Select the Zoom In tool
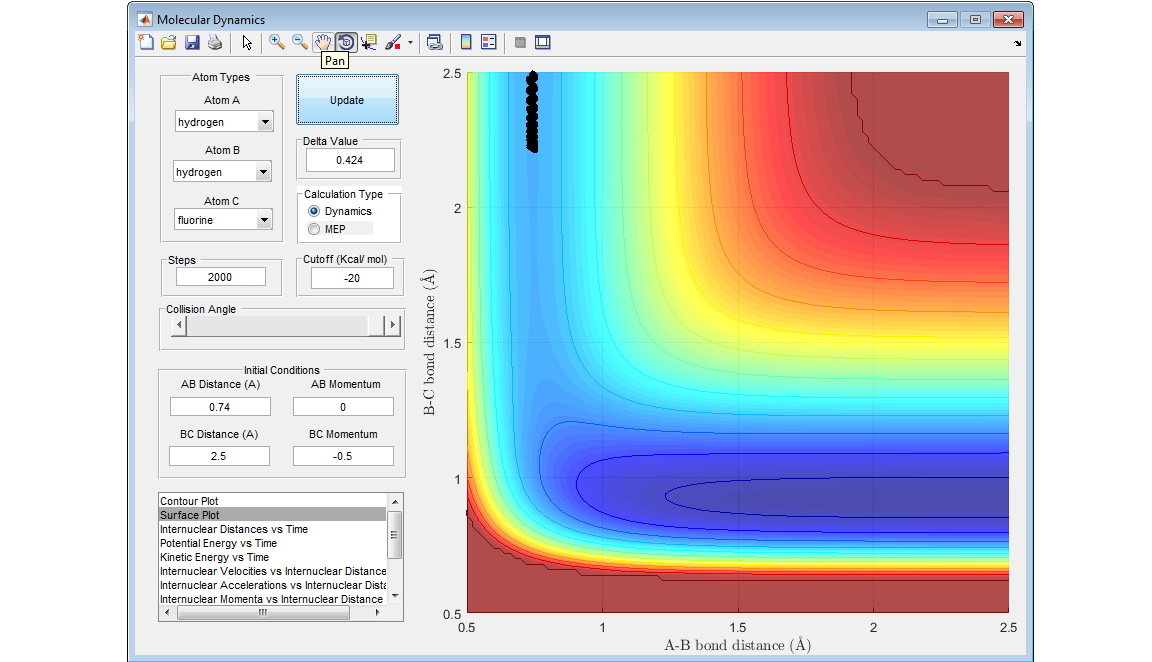Screen dimensions: 1152x662 coord(276,42)
